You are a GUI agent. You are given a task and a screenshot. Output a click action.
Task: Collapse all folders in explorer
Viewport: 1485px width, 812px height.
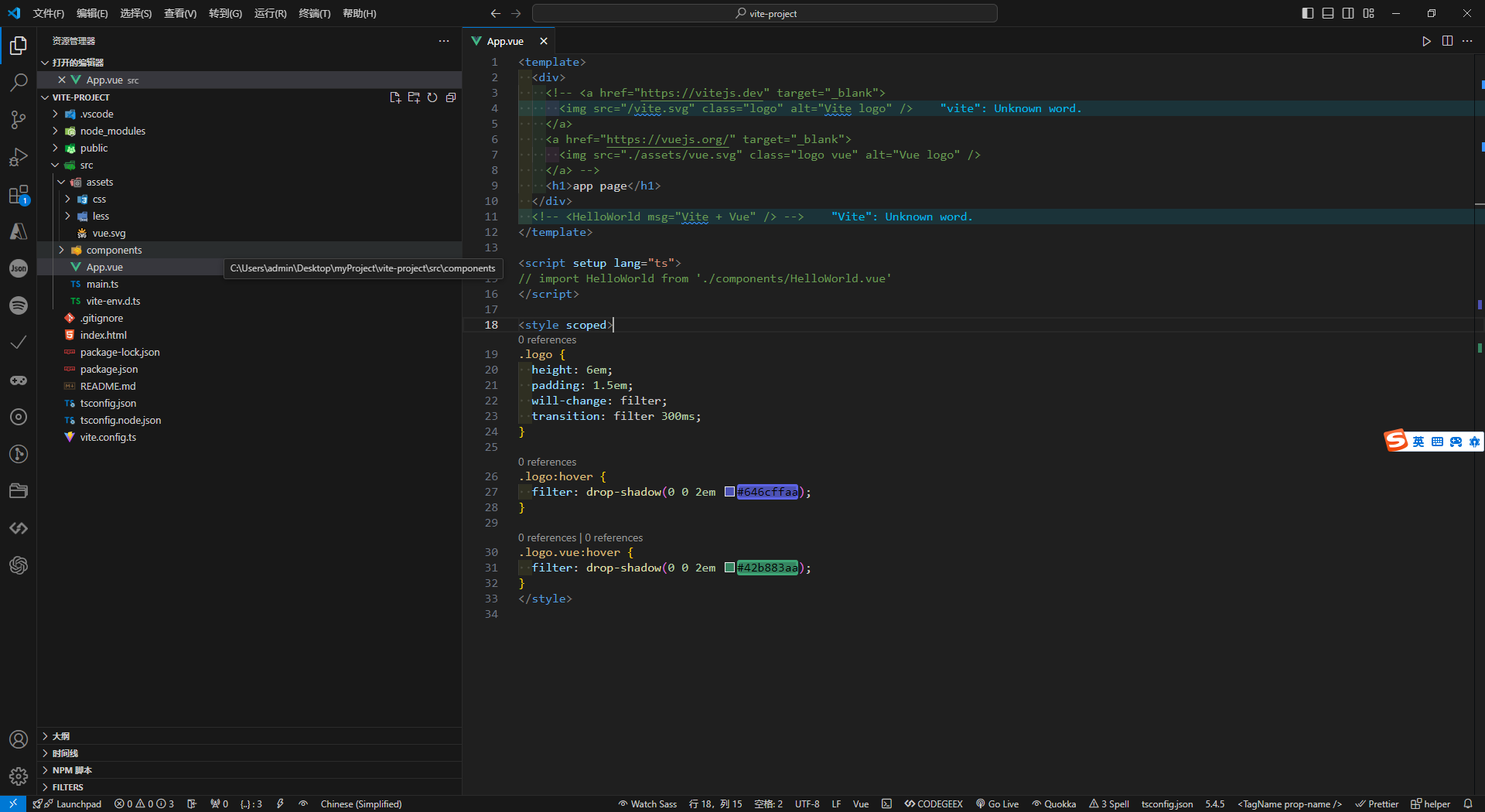point(451,97)
